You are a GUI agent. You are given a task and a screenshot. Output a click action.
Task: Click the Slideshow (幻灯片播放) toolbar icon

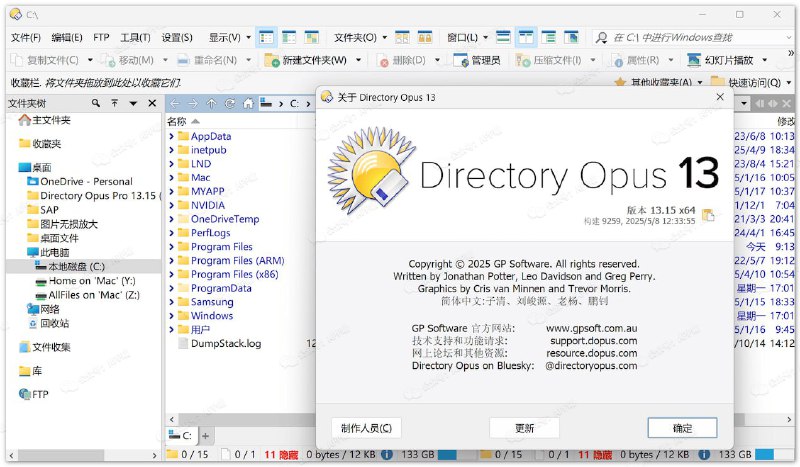point(692,60)
